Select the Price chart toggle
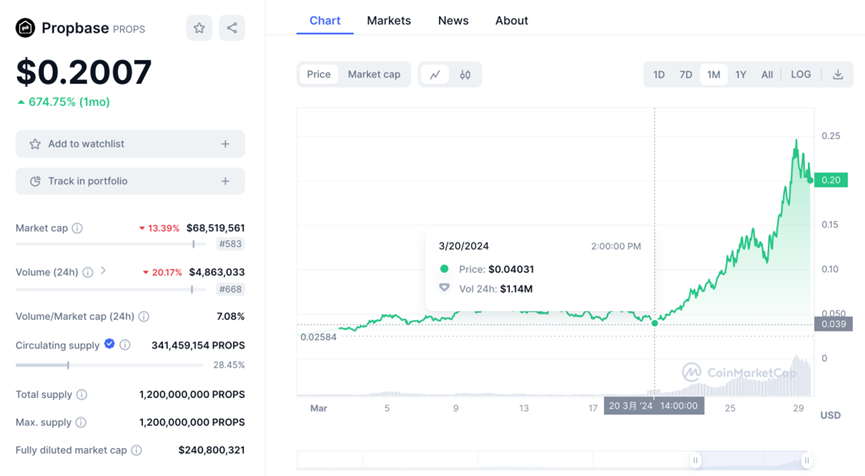This screenshot has width=865, height=476. coord(319,74)
